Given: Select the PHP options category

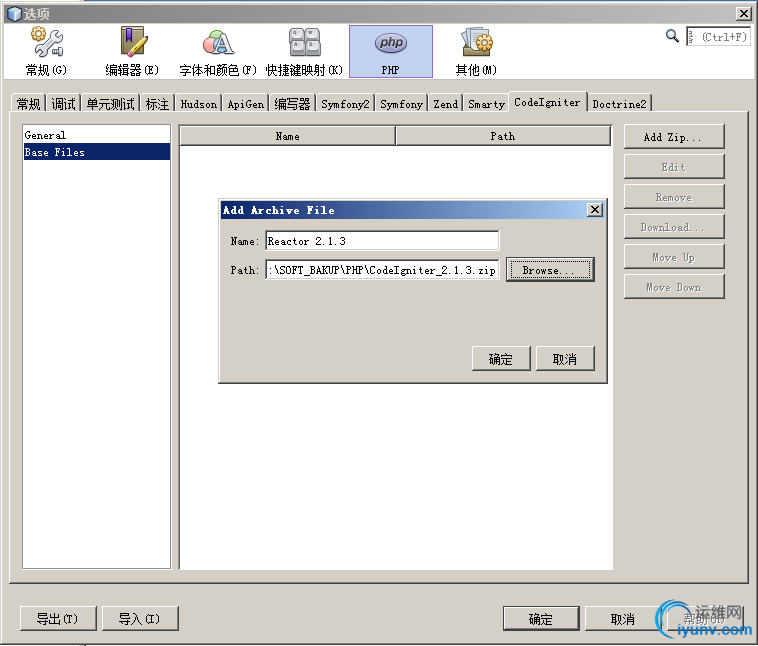Looking at the screenshot, I should (x=391, y=51).
